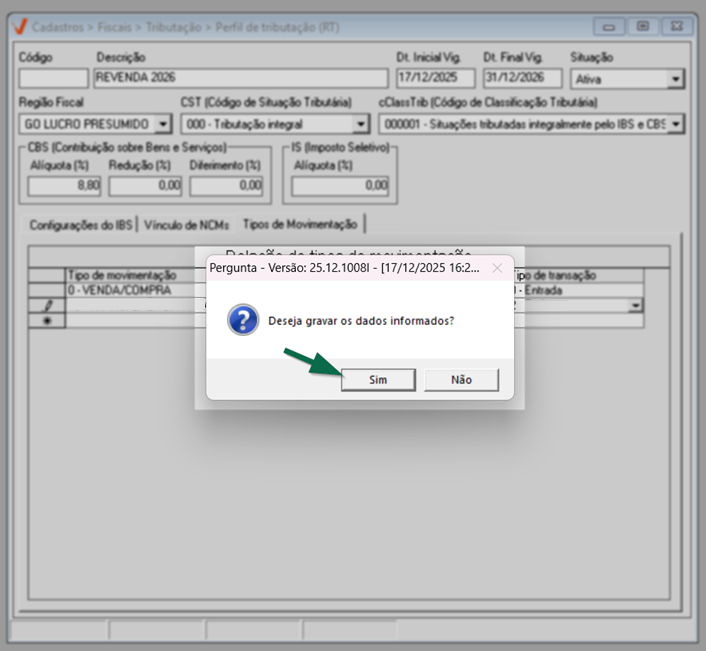Viewport: 706px width, 651px height.
Task: Click the Tipo de transação column header
Action: click(x=579, y=275)
